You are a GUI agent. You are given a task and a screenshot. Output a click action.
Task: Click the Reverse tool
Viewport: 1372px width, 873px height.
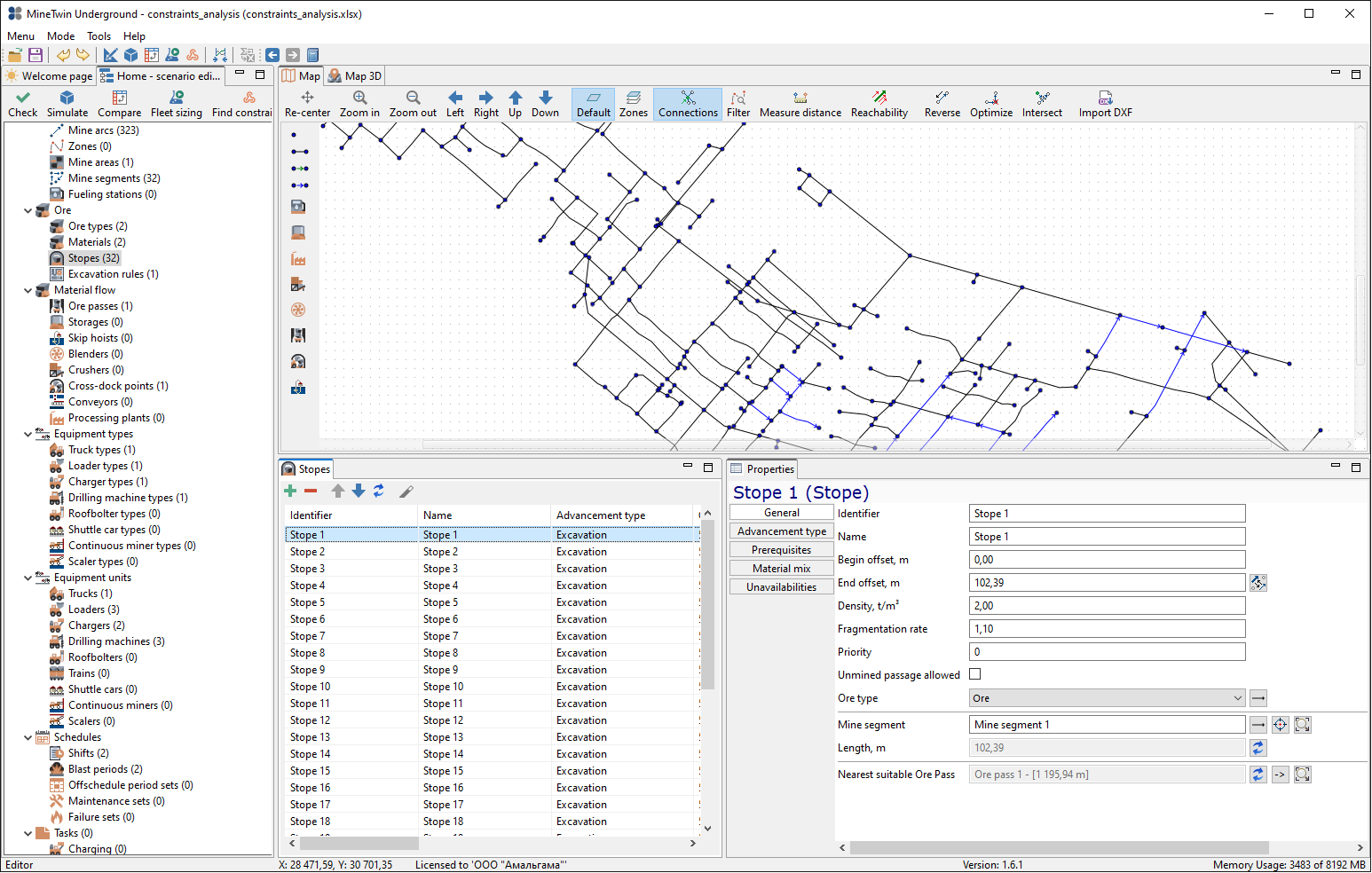(942, 104)
